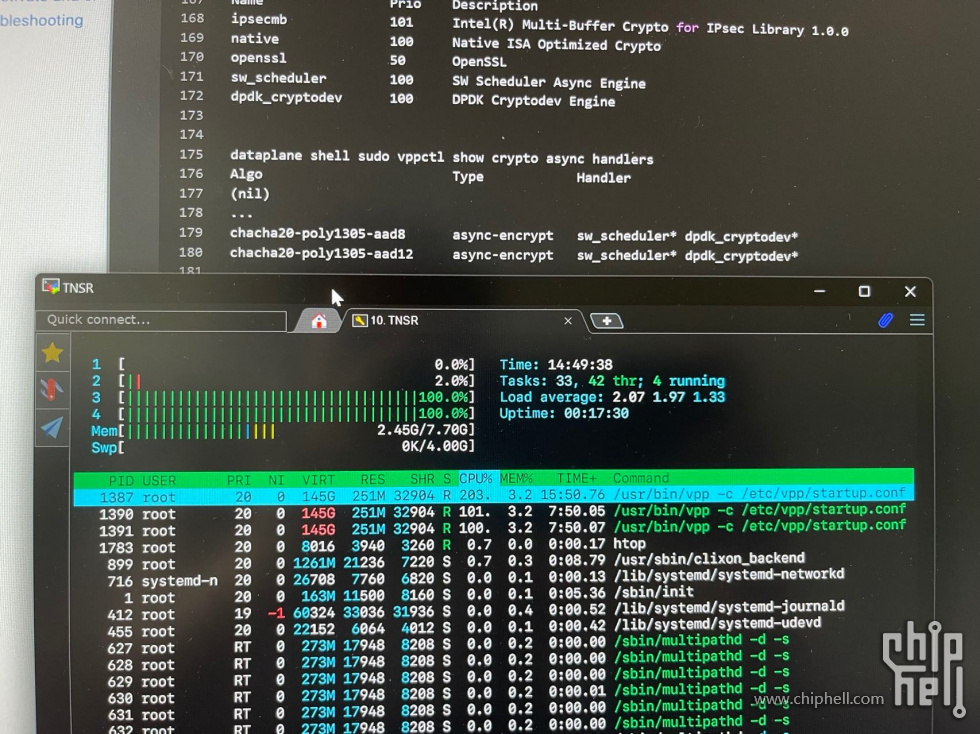This screenshot has height=734, width=980.
Task: Click the "Time: 14:49:38" readout
Action: tap(556, 364)
